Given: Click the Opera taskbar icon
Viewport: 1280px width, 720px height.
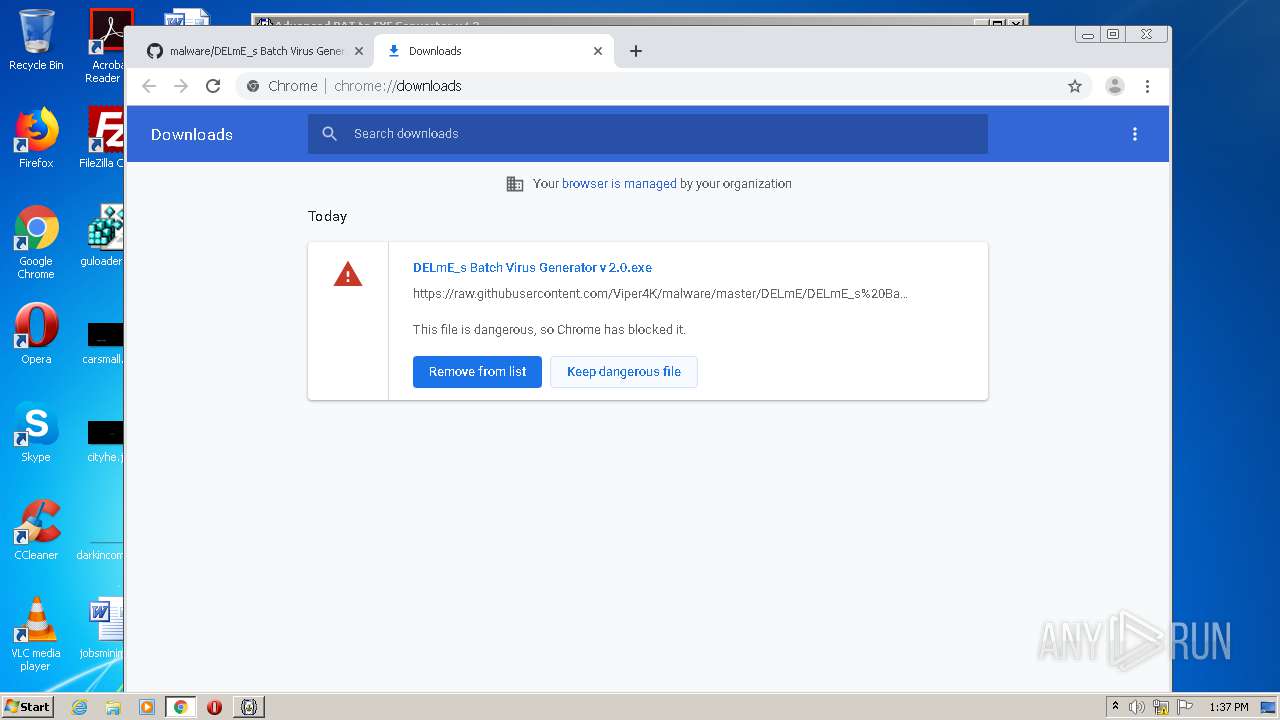Looking at the screenshot, I should [x=214, y=707].
